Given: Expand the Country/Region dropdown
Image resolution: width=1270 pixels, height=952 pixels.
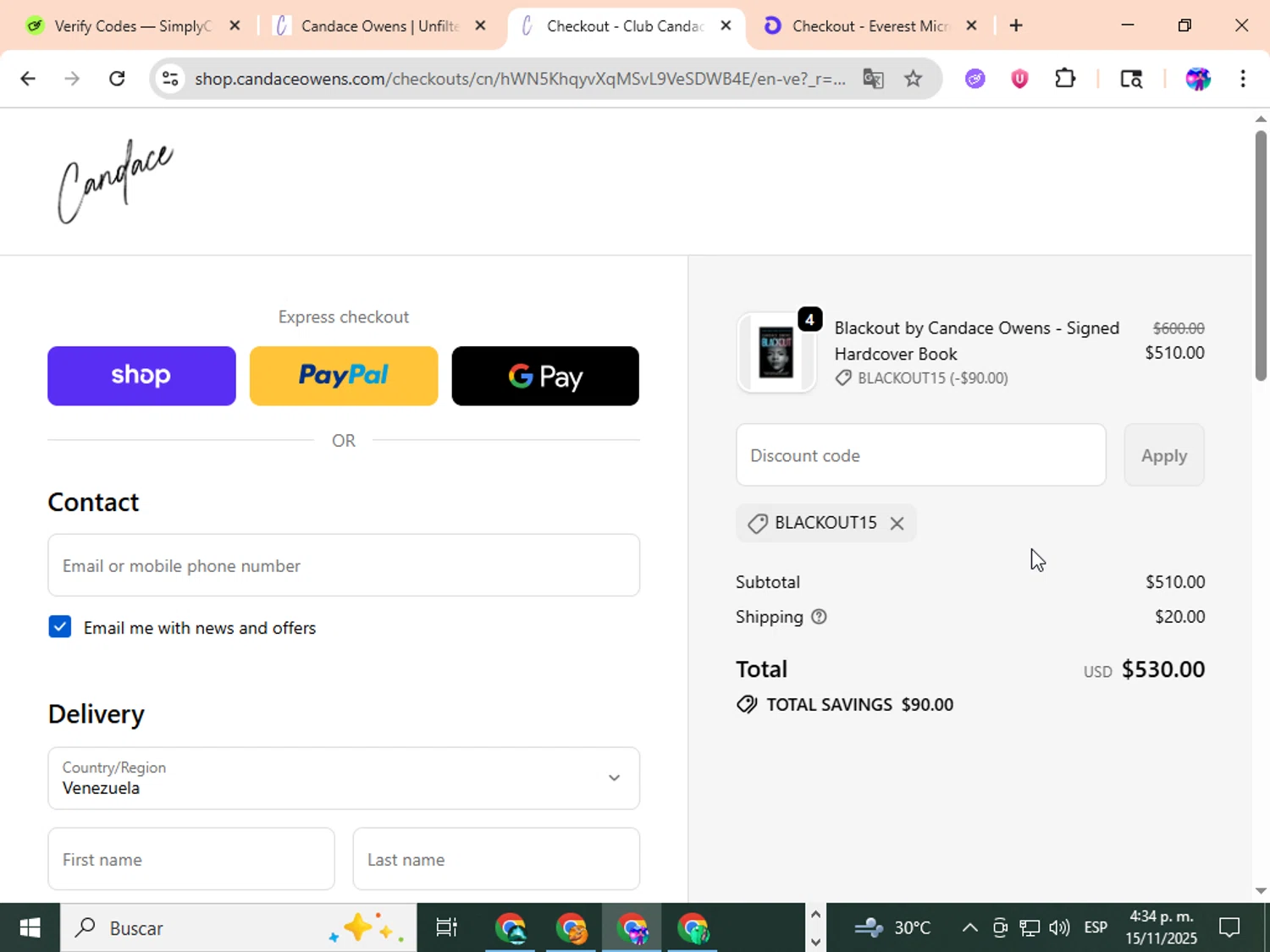Looking at the screenshot, I should (344, 779).
